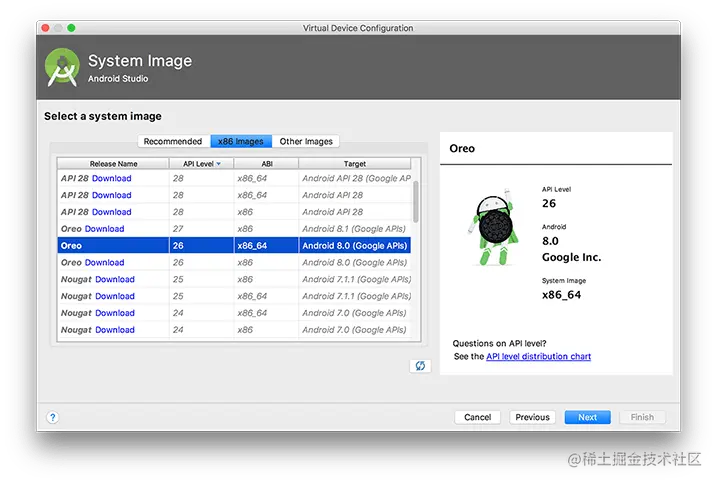The height and width of the screenshot is (483, 717).
Task: Download Nougat API 24 x86_64 image
Action: click(x=115, y=313)
